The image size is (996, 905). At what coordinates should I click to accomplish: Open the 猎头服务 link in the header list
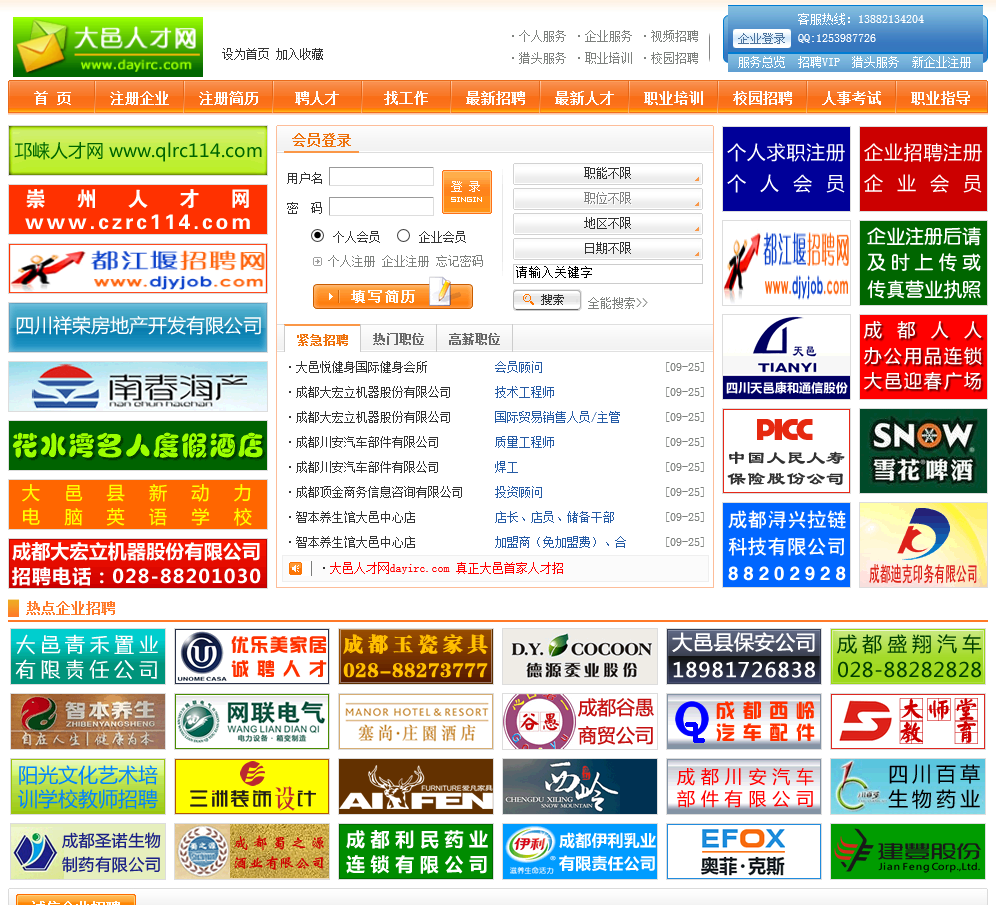pos(542,58)
